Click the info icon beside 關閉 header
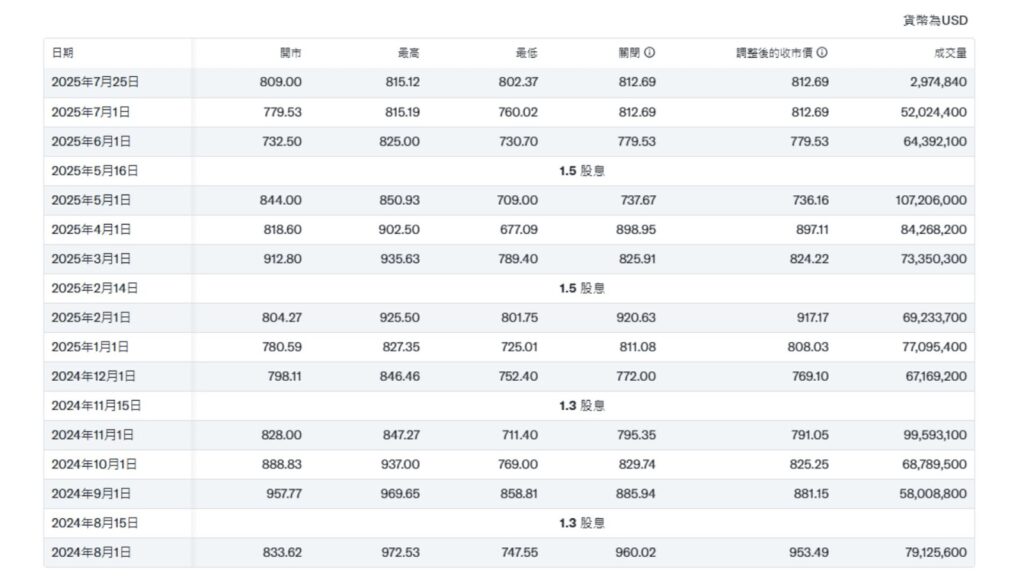 click(650, 53)
